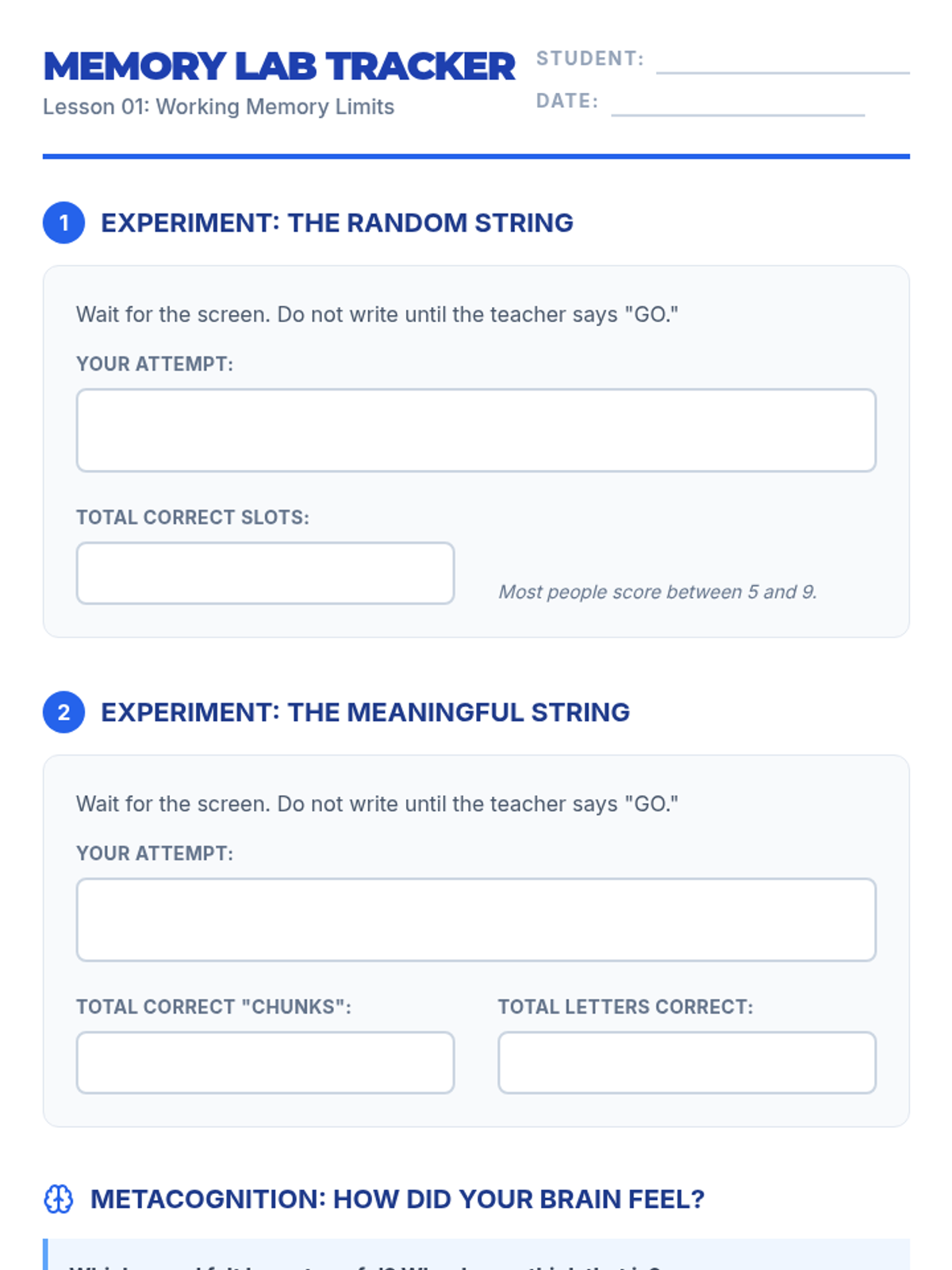Viewport: 952px width, 1270px height.
Task: Click the Lesson 01 Working Memory Limits subtitle
Action: [x=218, y=106]
